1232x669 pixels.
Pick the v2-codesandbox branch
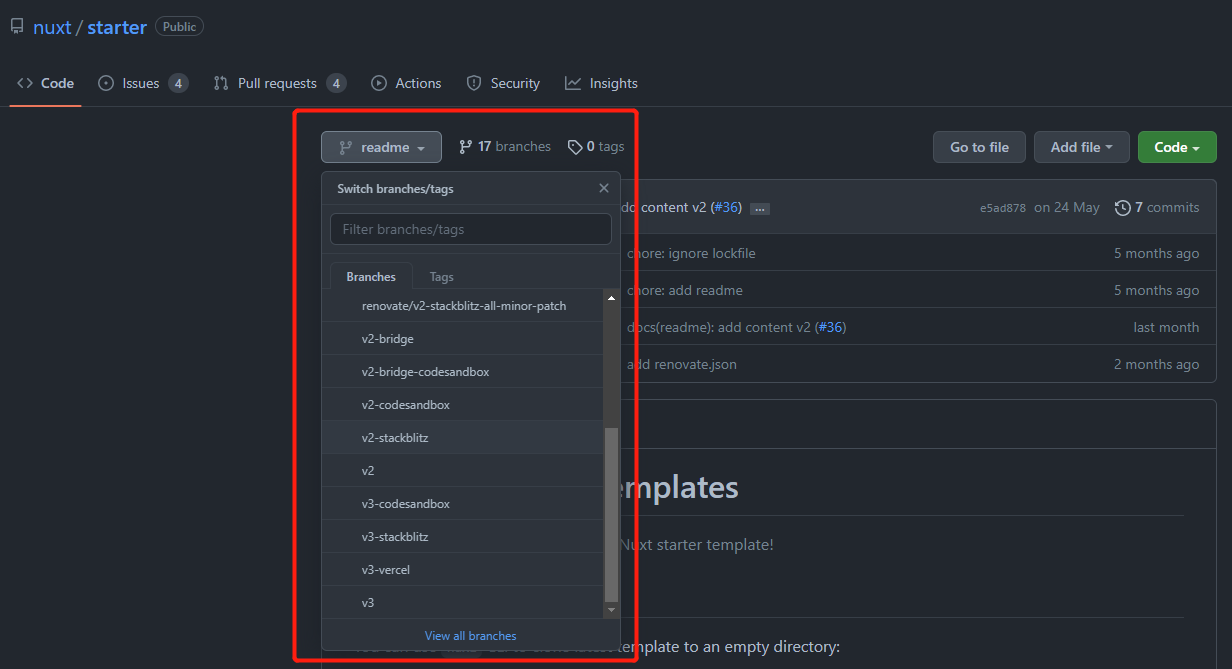[463, 405]
